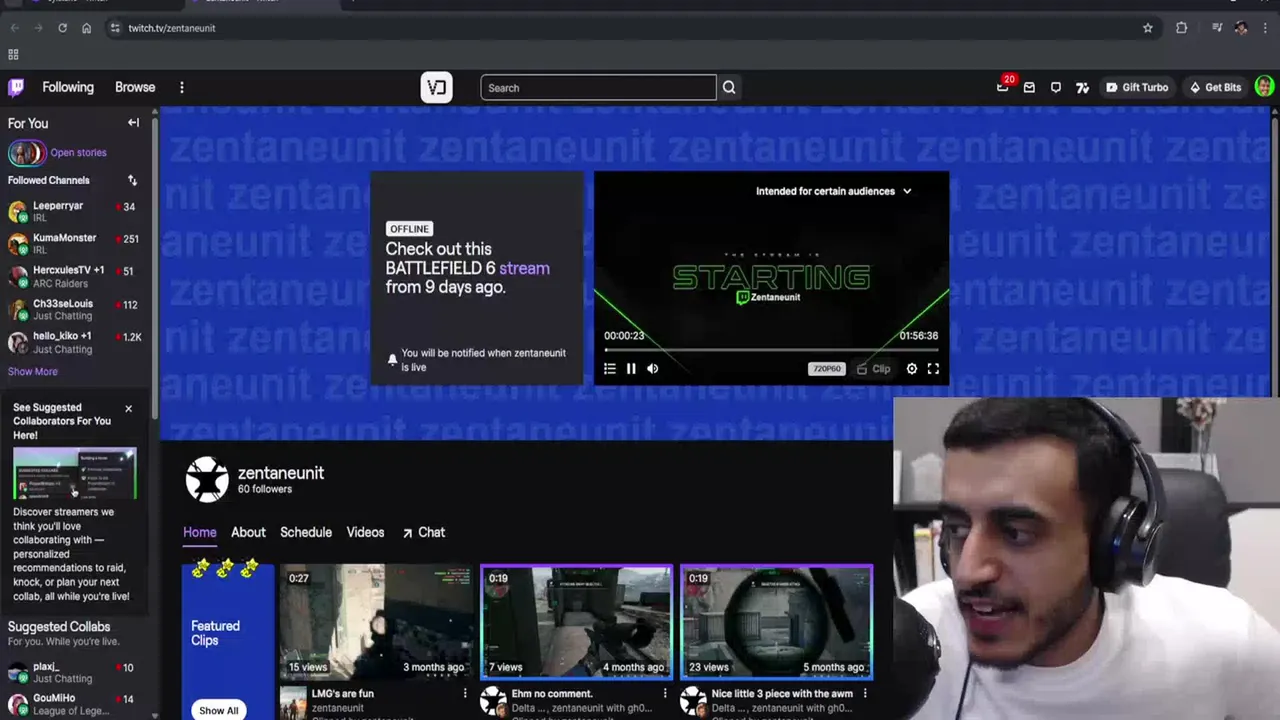The height and width of the screenshot is (720, 1280).
Task: Click the zentaneunit channel name heading
Action: point(281,473)
